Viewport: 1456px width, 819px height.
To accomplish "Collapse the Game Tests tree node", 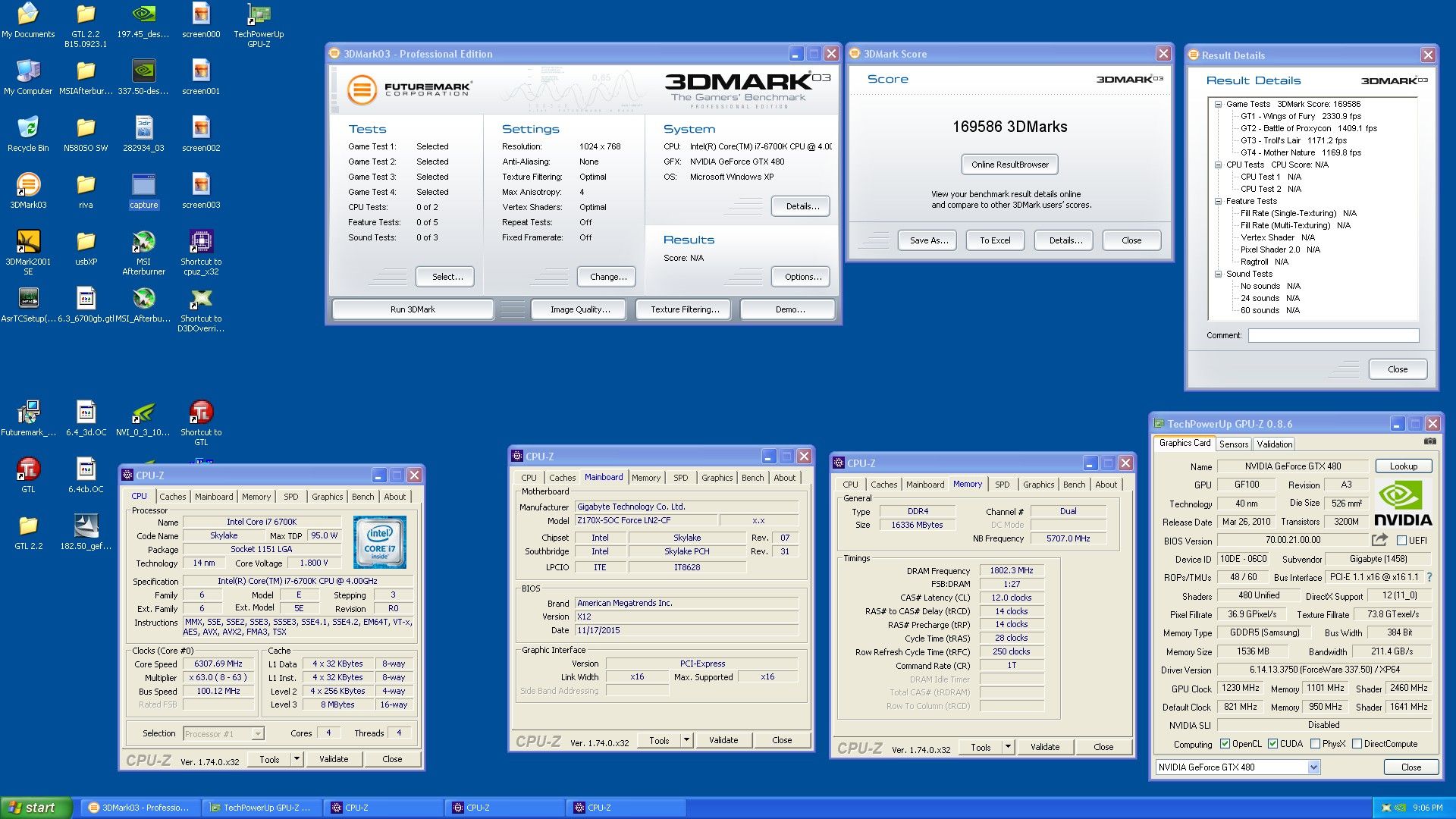I will pos(1218,104).
